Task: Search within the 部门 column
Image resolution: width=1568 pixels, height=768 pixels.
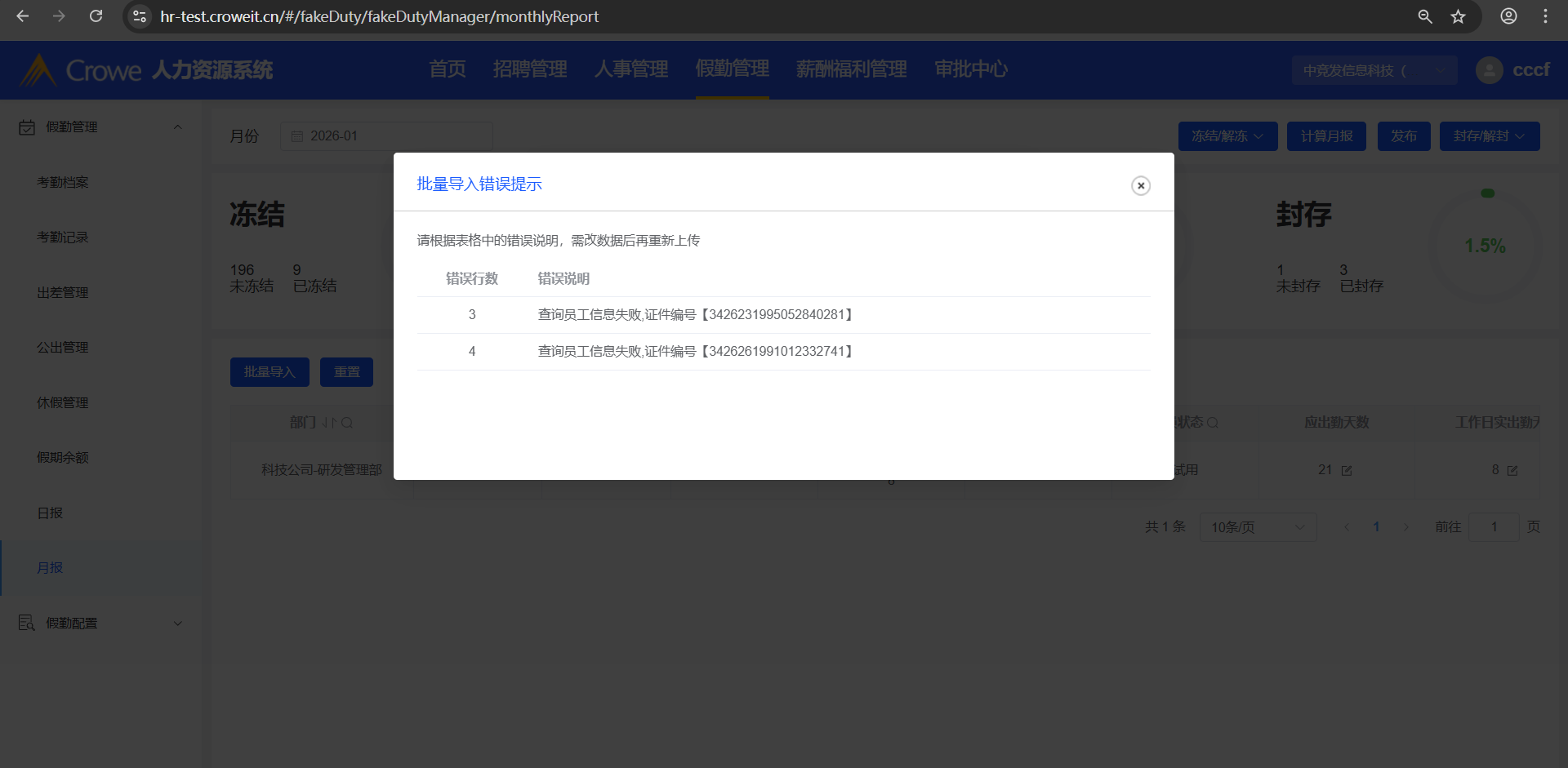Action: coord(347,423)
